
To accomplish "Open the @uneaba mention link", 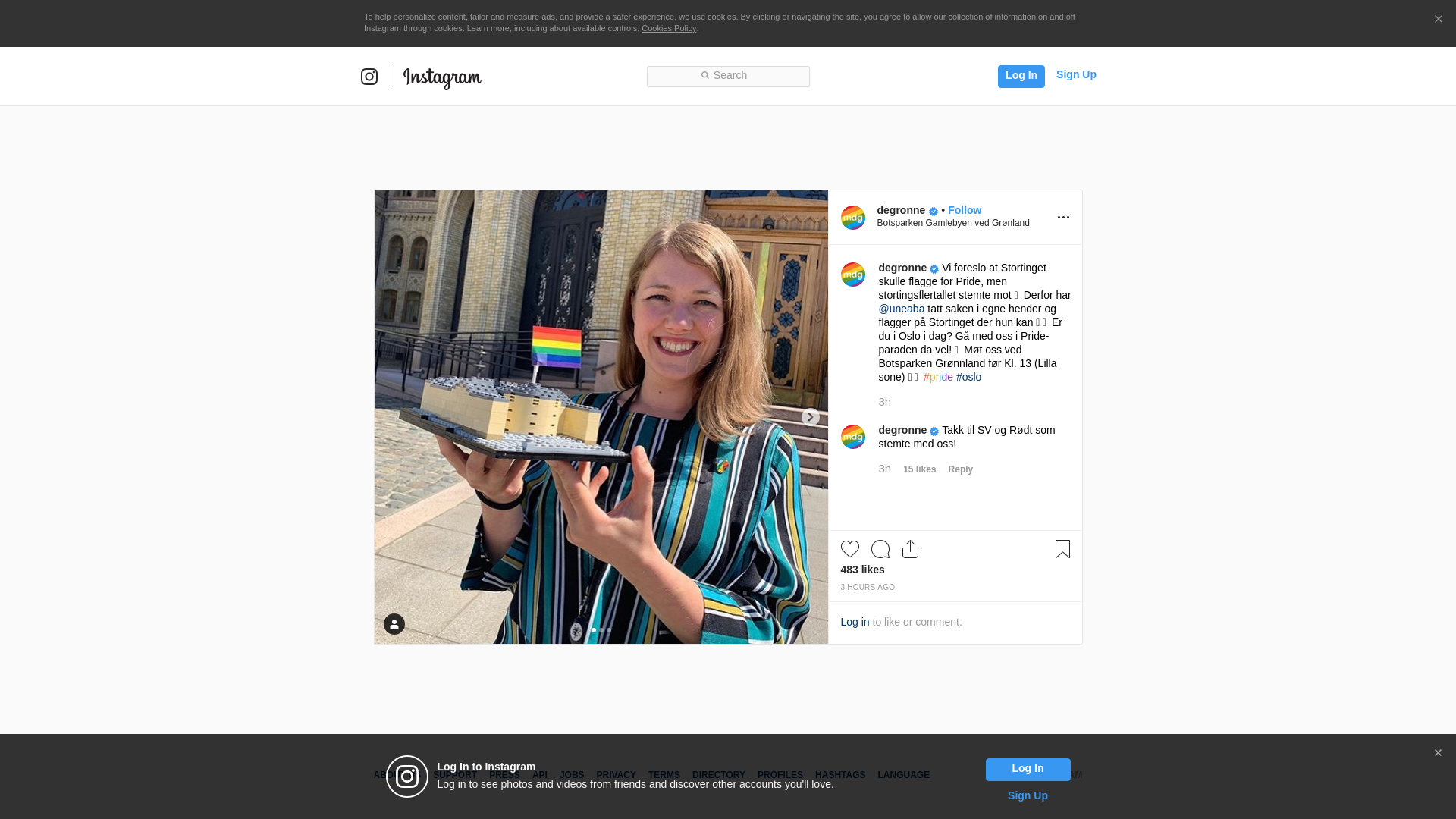I will [x=902, y=309].
